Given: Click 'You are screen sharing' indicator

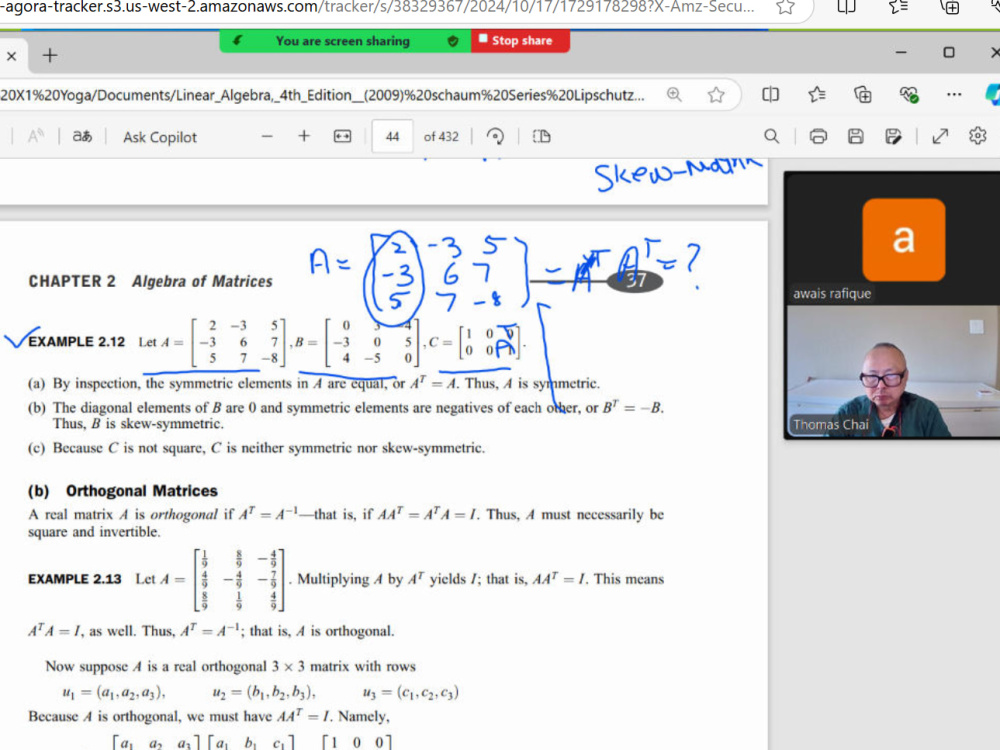Looking at the screenshot, I should click(342, 41).
